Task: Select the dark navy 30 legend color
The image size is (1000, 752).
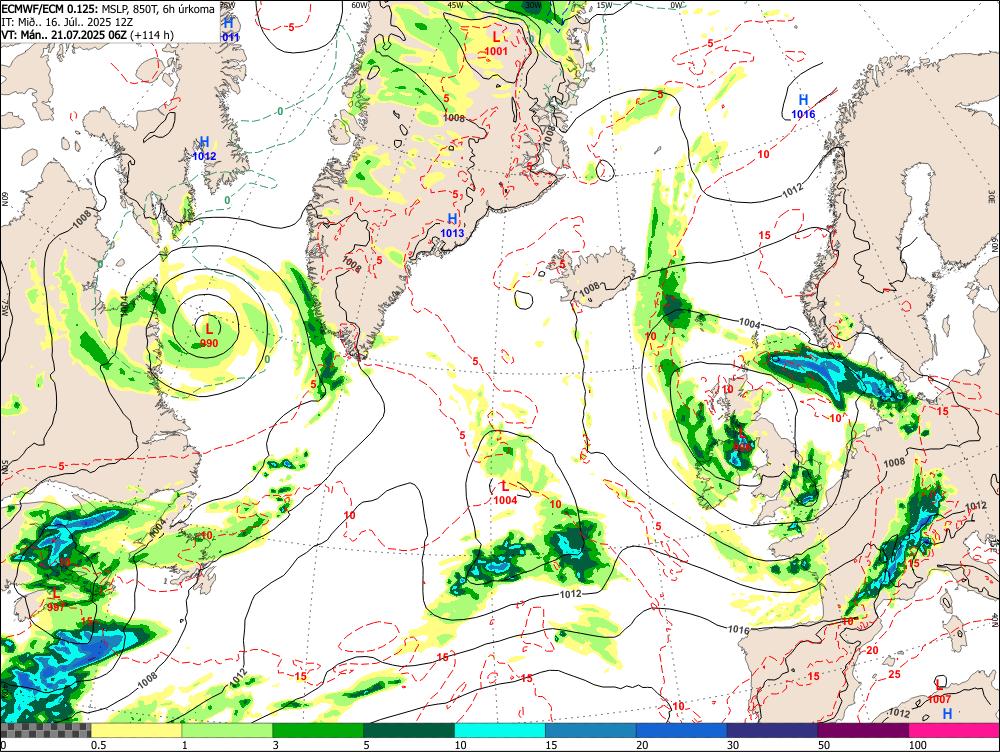Action: 772,730
